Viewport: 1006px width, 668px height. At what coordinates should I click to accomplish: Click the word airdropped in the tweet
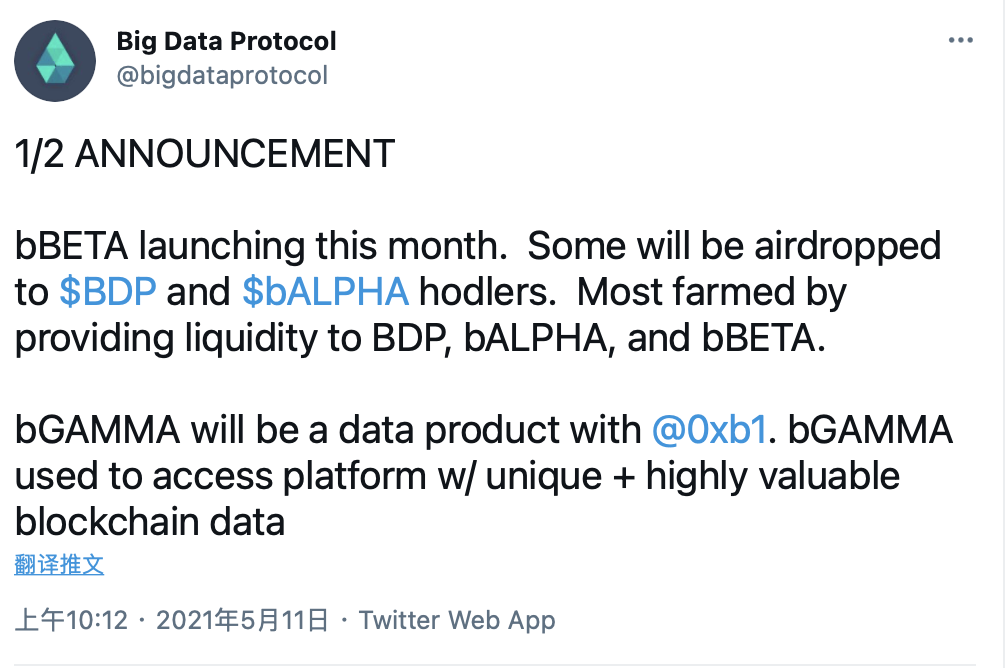848,248
